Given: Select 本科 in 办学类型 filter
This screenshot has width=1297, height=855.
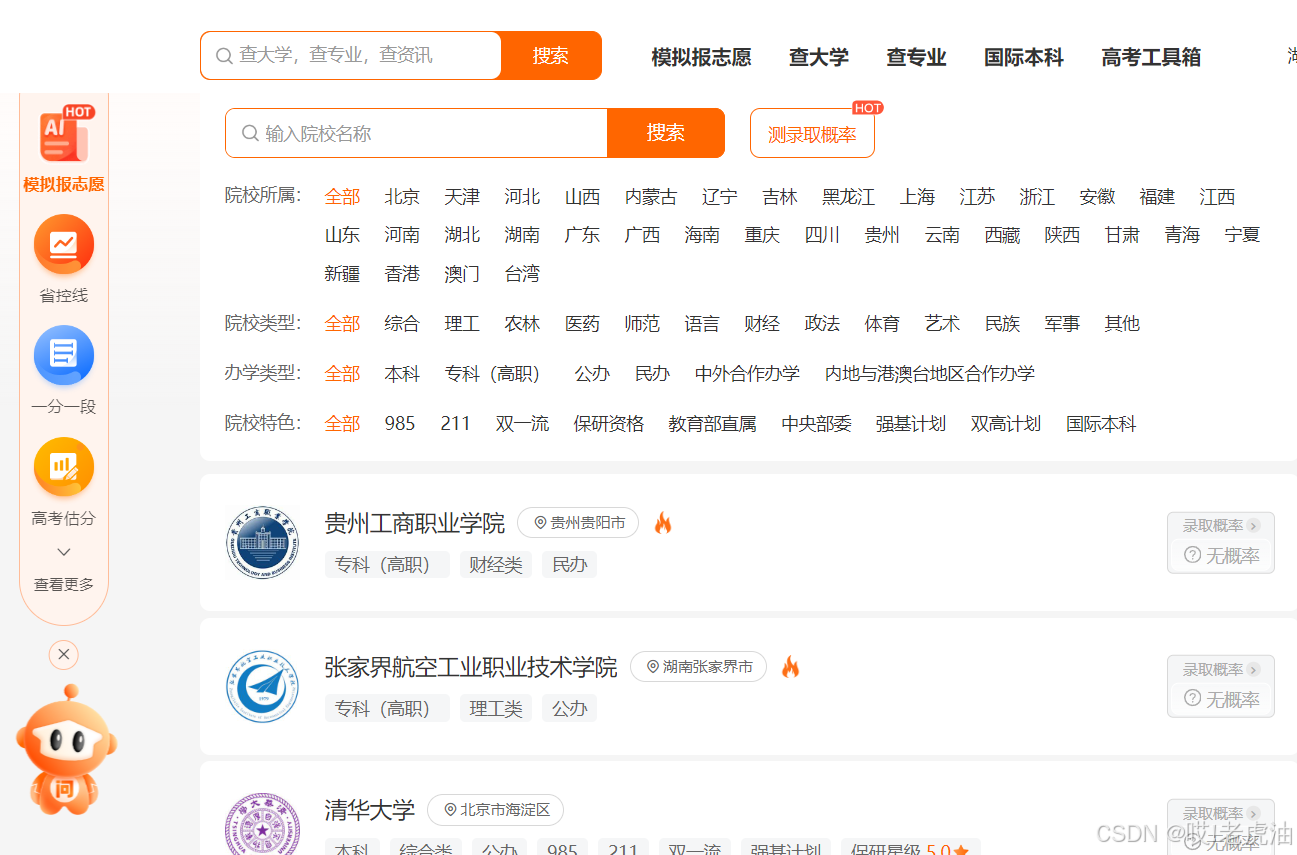Looking at the screenshot, I should (402, 374).
